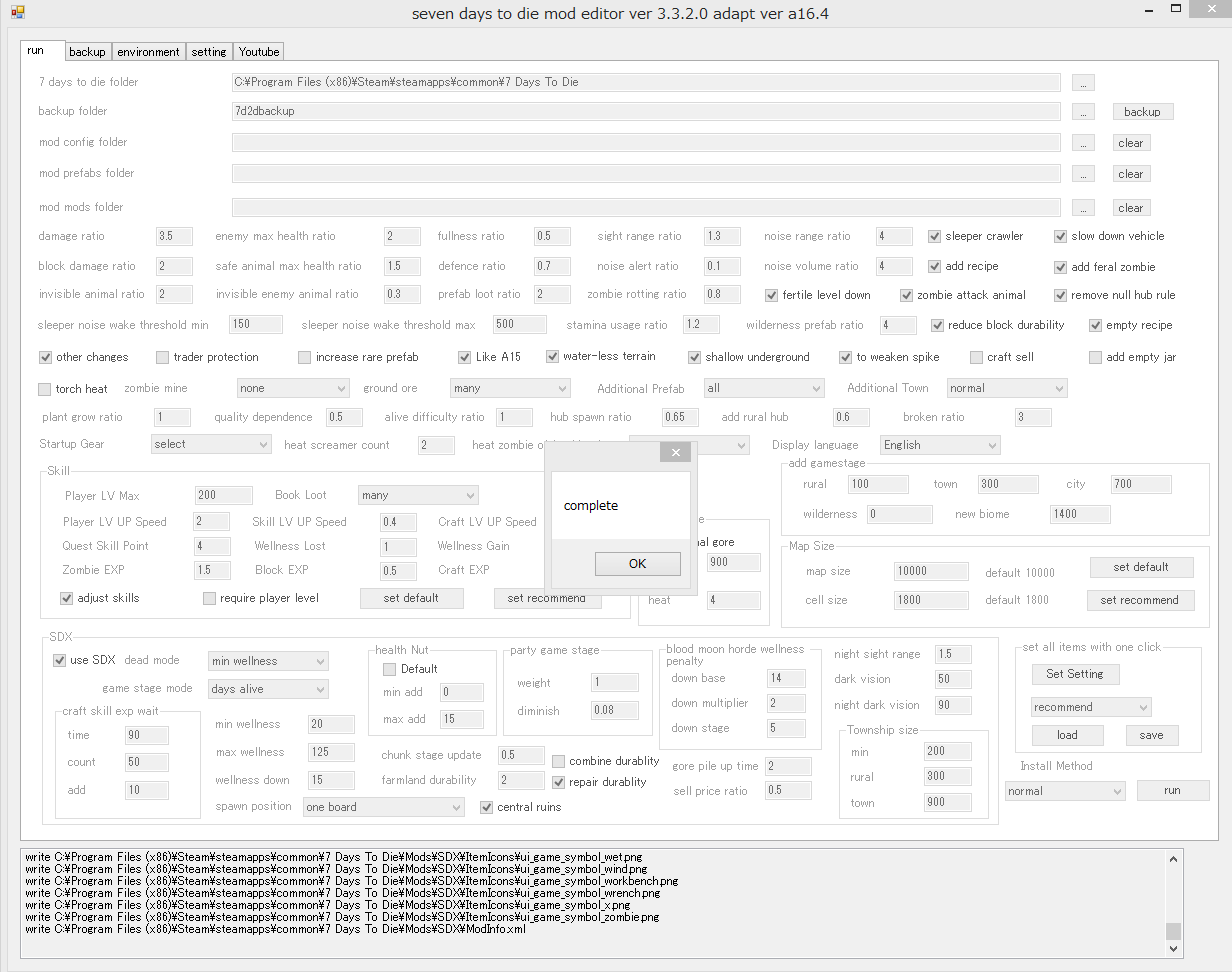Open Install Method dropdown
The height and width of the screenshot is (972, 1232).
1065,791
